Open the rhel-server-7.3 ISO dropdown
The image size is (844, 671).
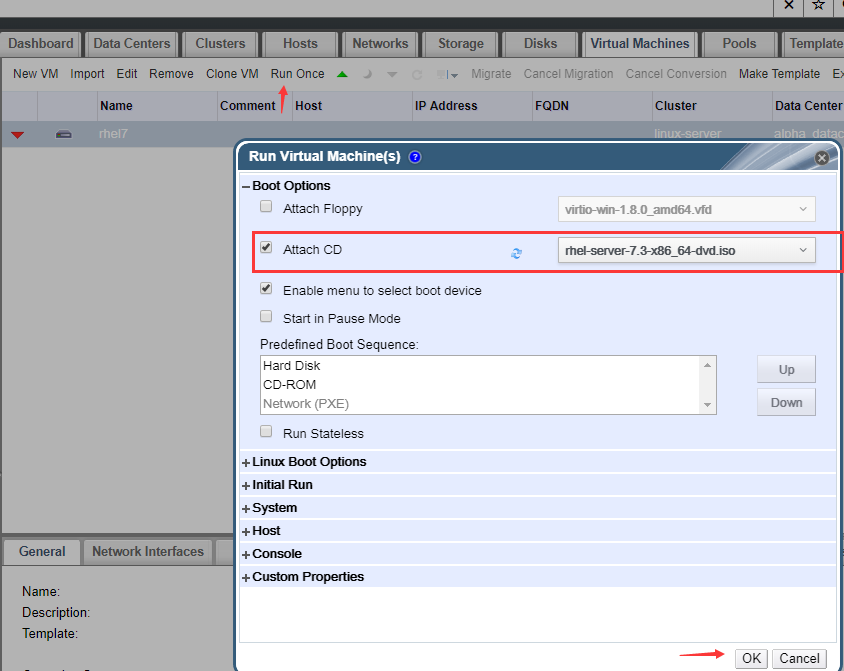point(686,250)
